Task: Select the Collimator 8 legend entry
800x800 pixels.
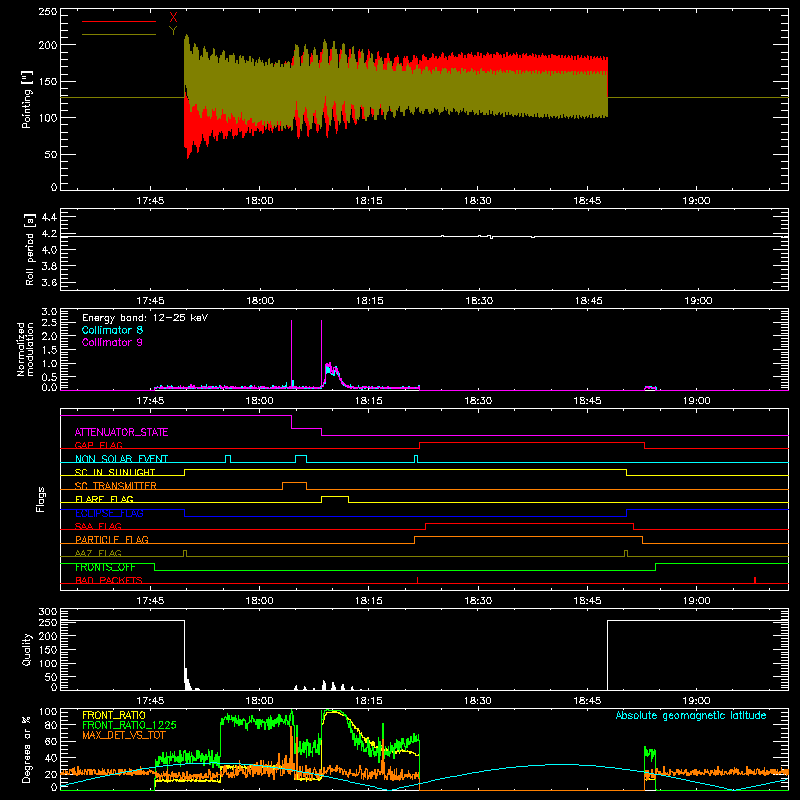Action: (x=112, y=330)
